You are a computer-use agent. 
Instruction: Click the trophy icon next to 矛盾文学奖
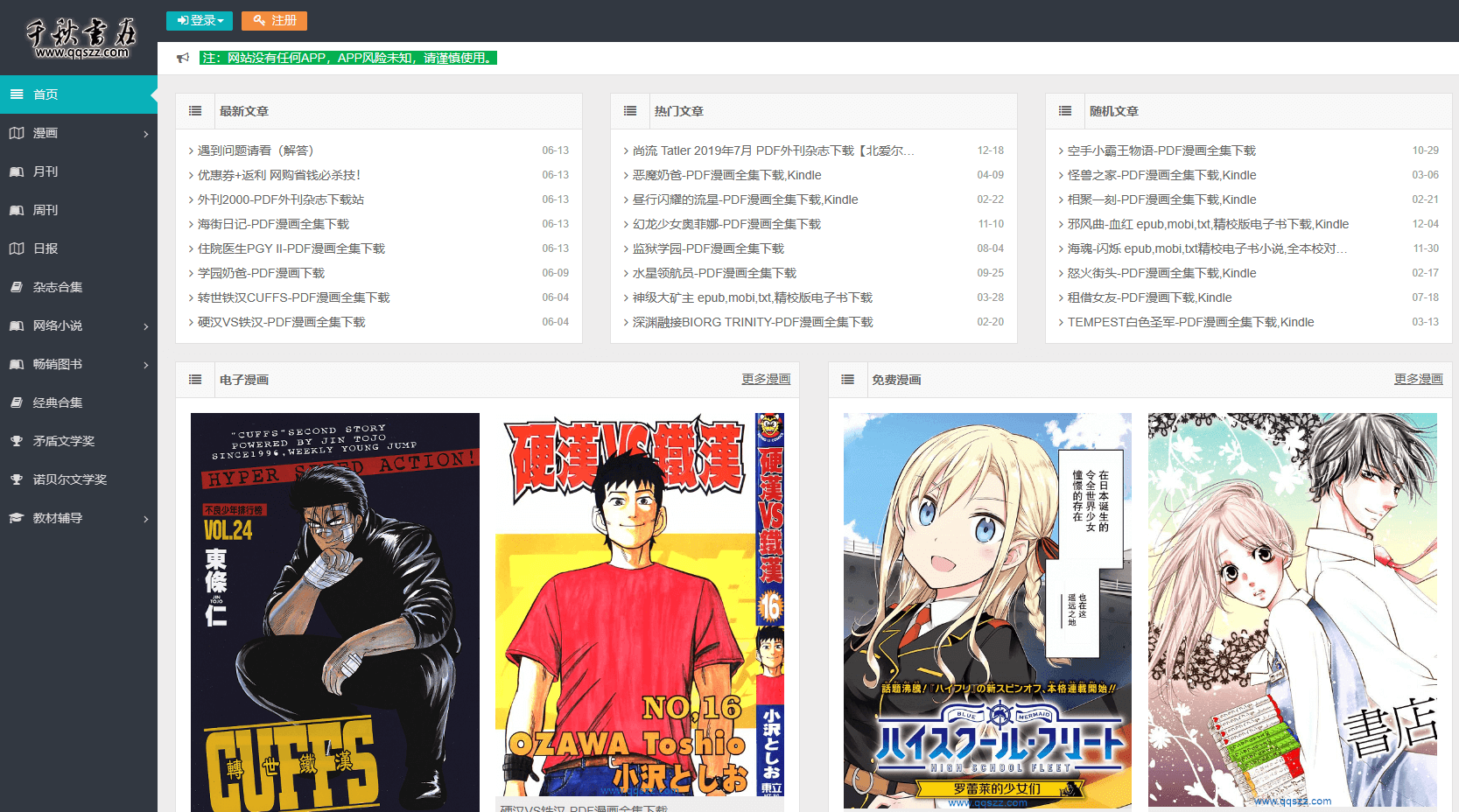click(17, 441)
